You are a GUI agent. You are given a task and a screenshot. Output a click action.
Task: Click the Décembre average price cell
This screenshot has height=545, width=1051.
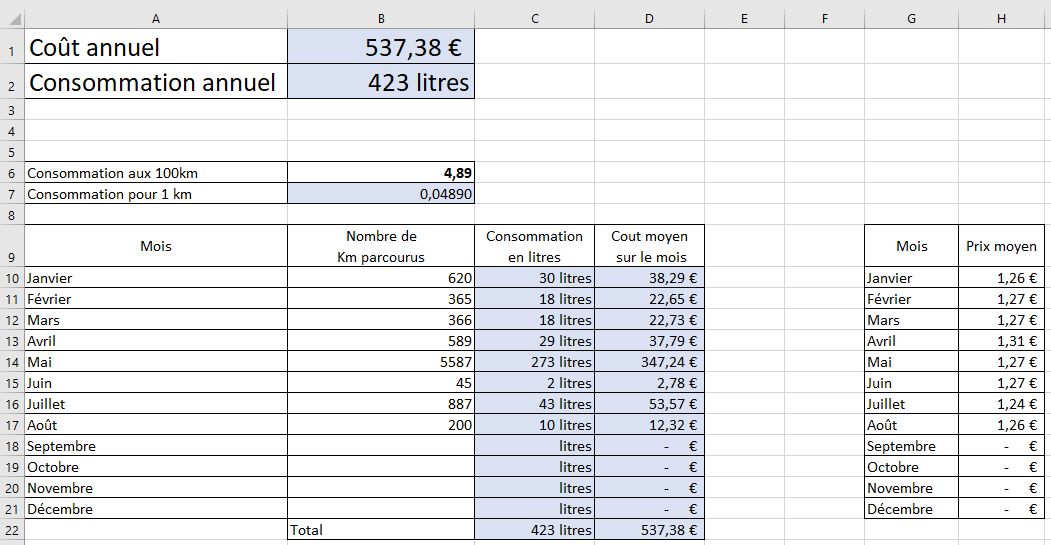(x=1003, y=509)
